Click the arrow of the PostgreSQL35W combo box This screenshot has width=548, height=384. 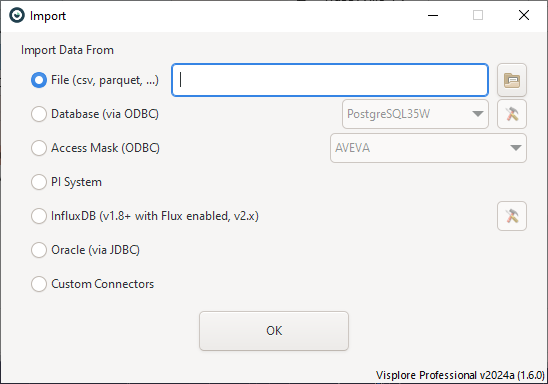(477, 114)
